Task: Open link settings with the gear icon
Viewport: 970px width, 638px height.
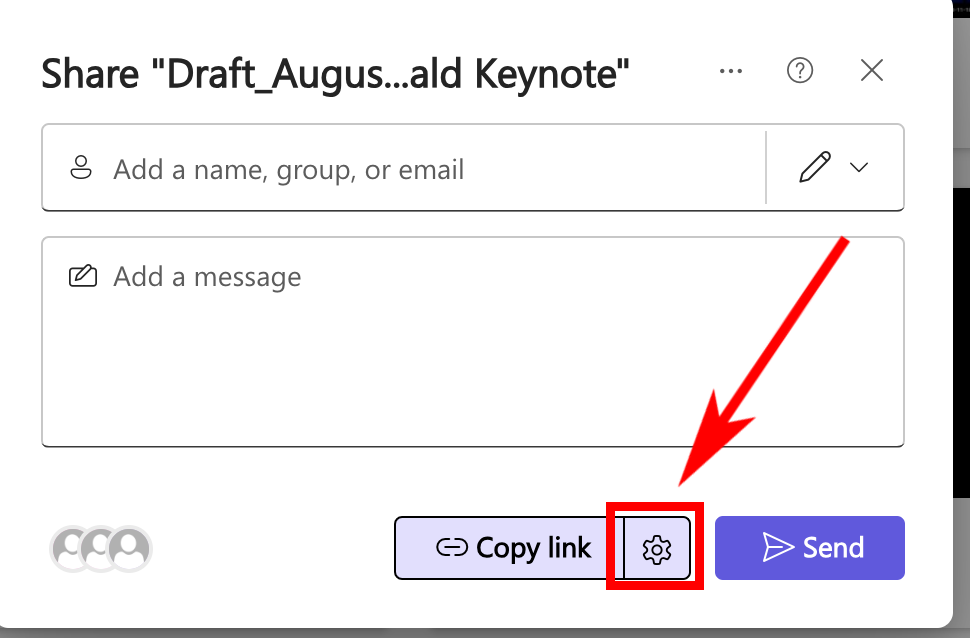Action: [x=656, y=549]
